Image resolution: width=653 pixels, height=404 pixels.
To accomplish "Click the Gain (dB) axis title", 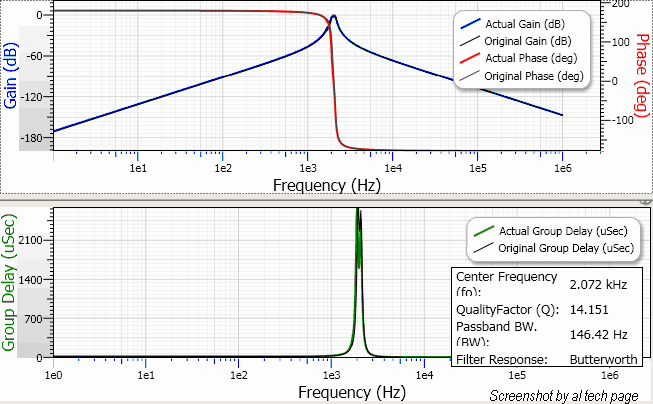I will pos(11,76).
